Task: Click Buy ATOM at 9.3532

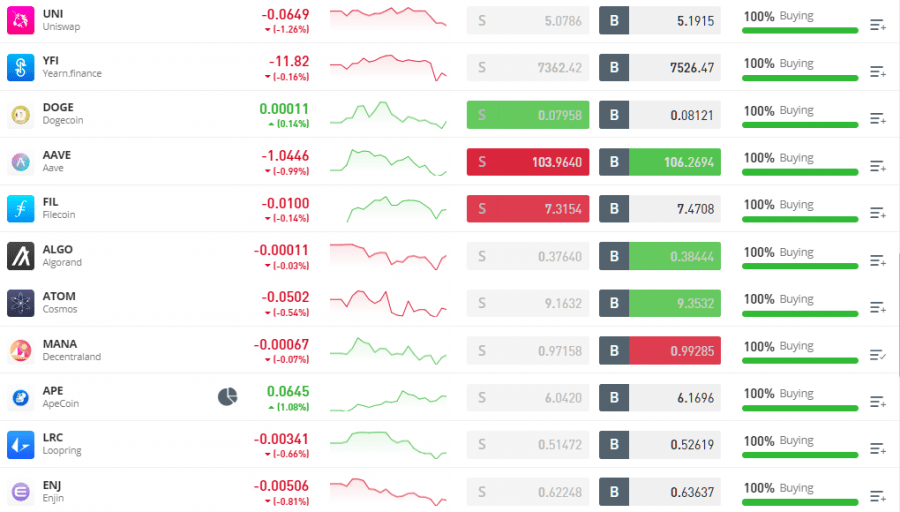Action: pos(660,303)
